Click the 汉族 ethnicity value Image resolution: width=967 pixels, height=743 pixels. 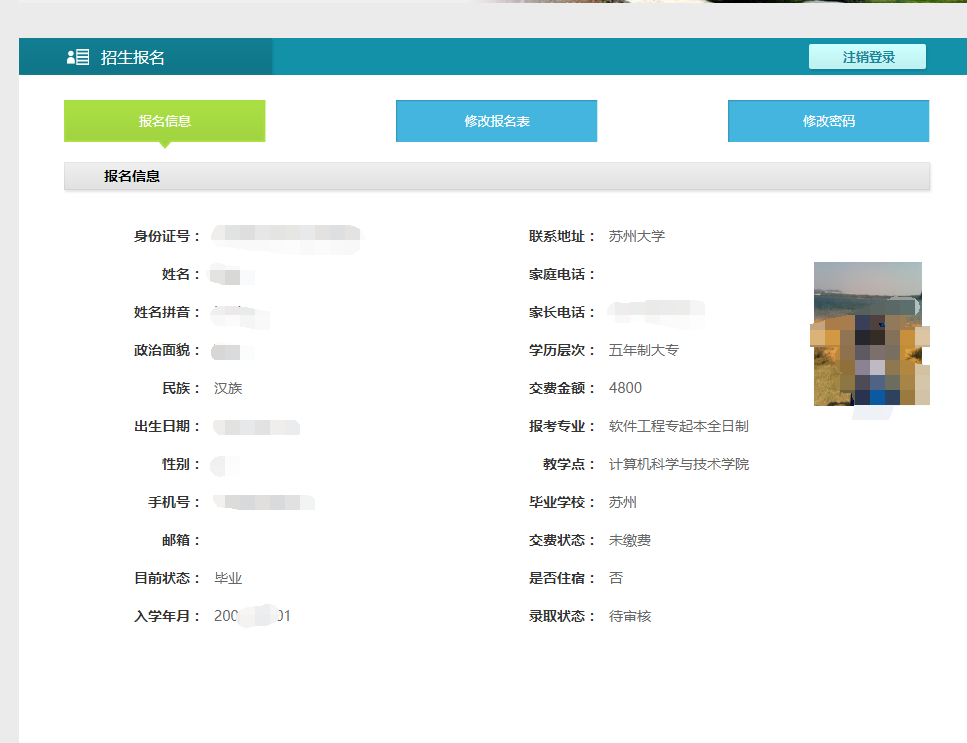coord(228,388)
